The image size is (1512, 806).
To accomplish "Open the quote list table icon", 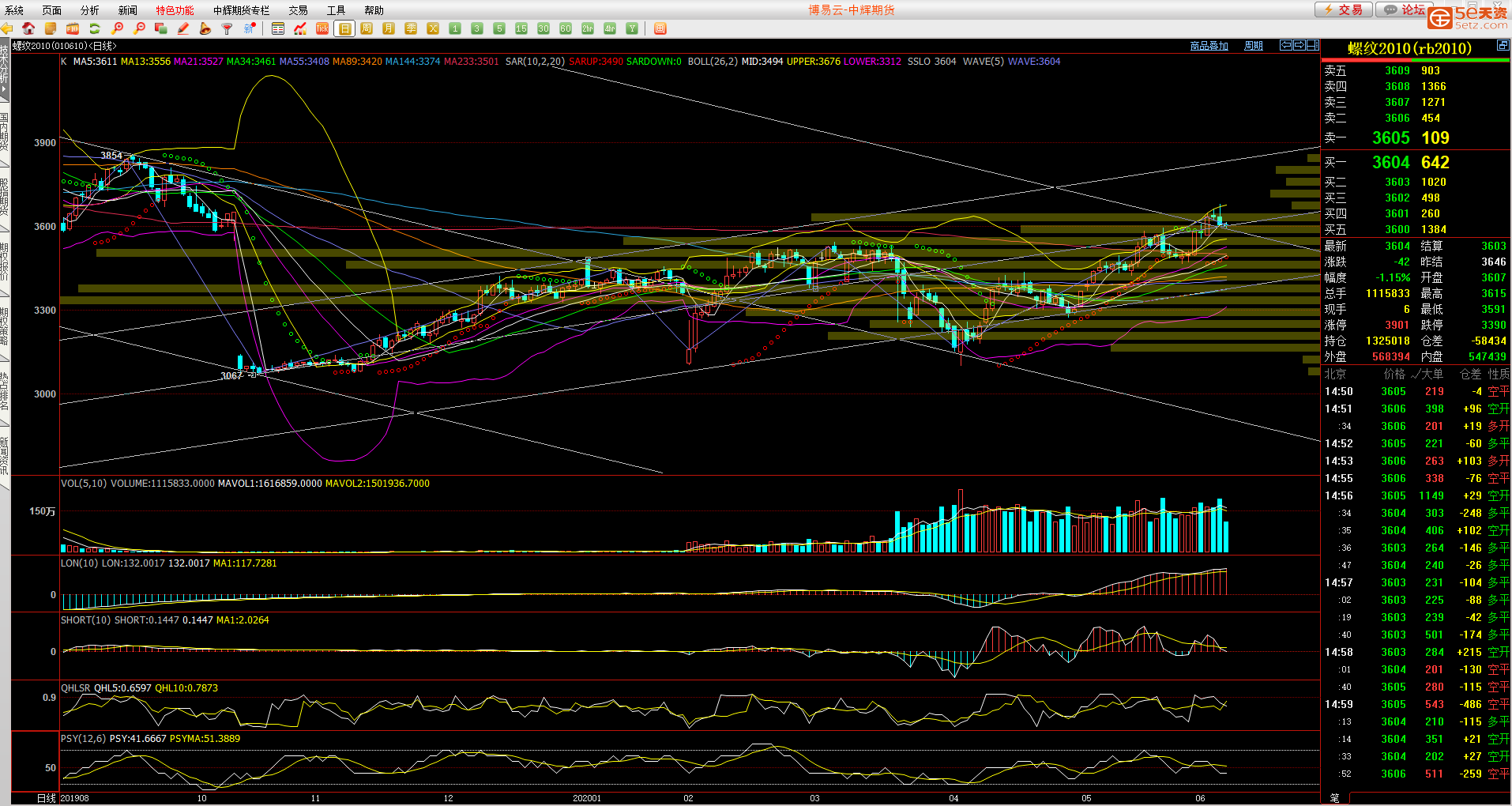I will pos(278,28).
